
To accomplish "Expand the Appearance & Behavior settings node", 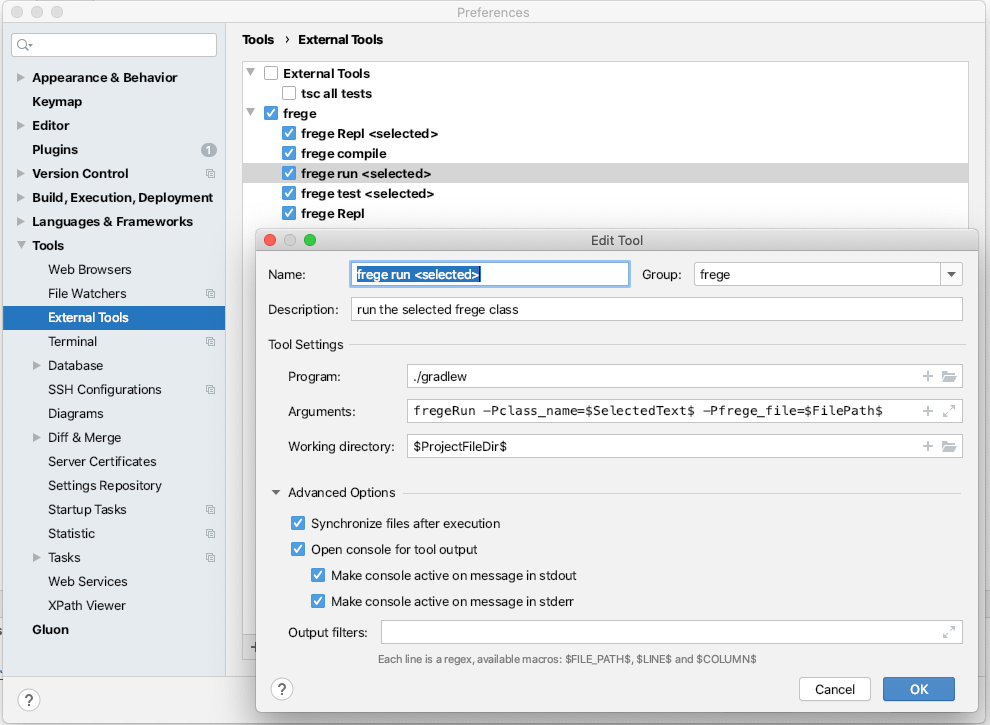I will tap(21, 78).
